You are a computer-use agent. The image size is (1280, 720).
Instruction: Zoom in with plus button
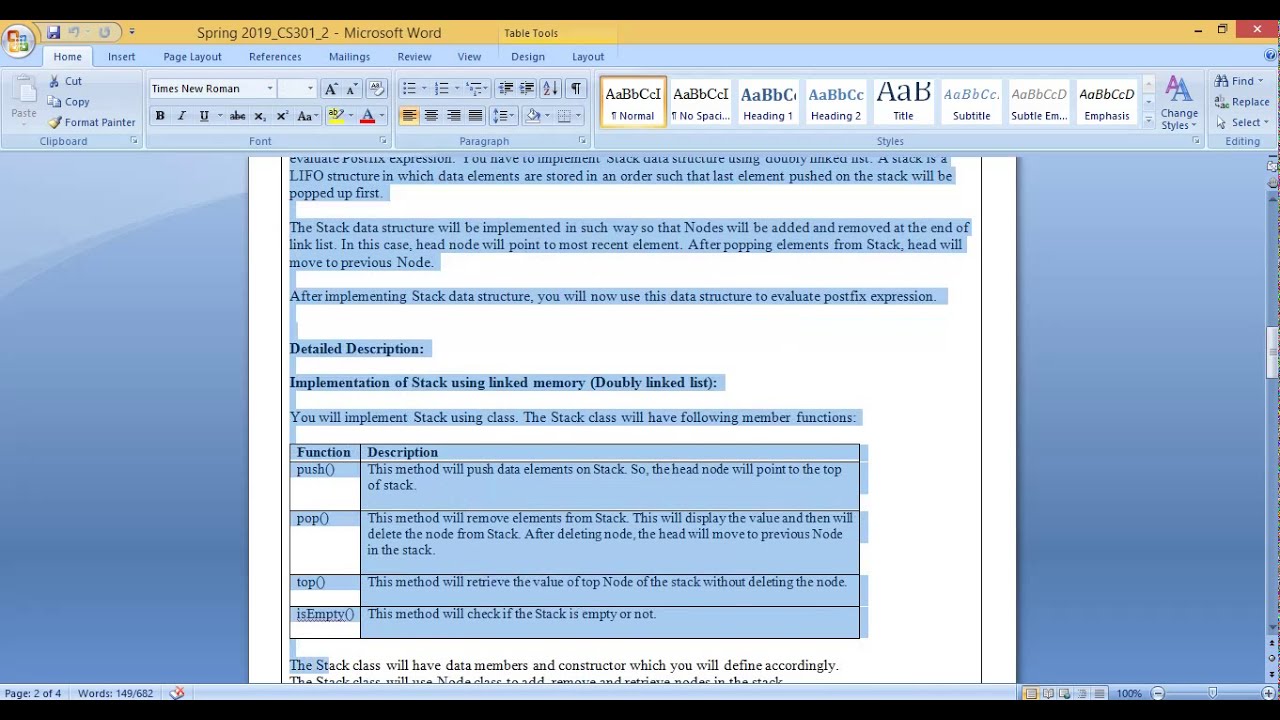click(x=1268, y=693)
